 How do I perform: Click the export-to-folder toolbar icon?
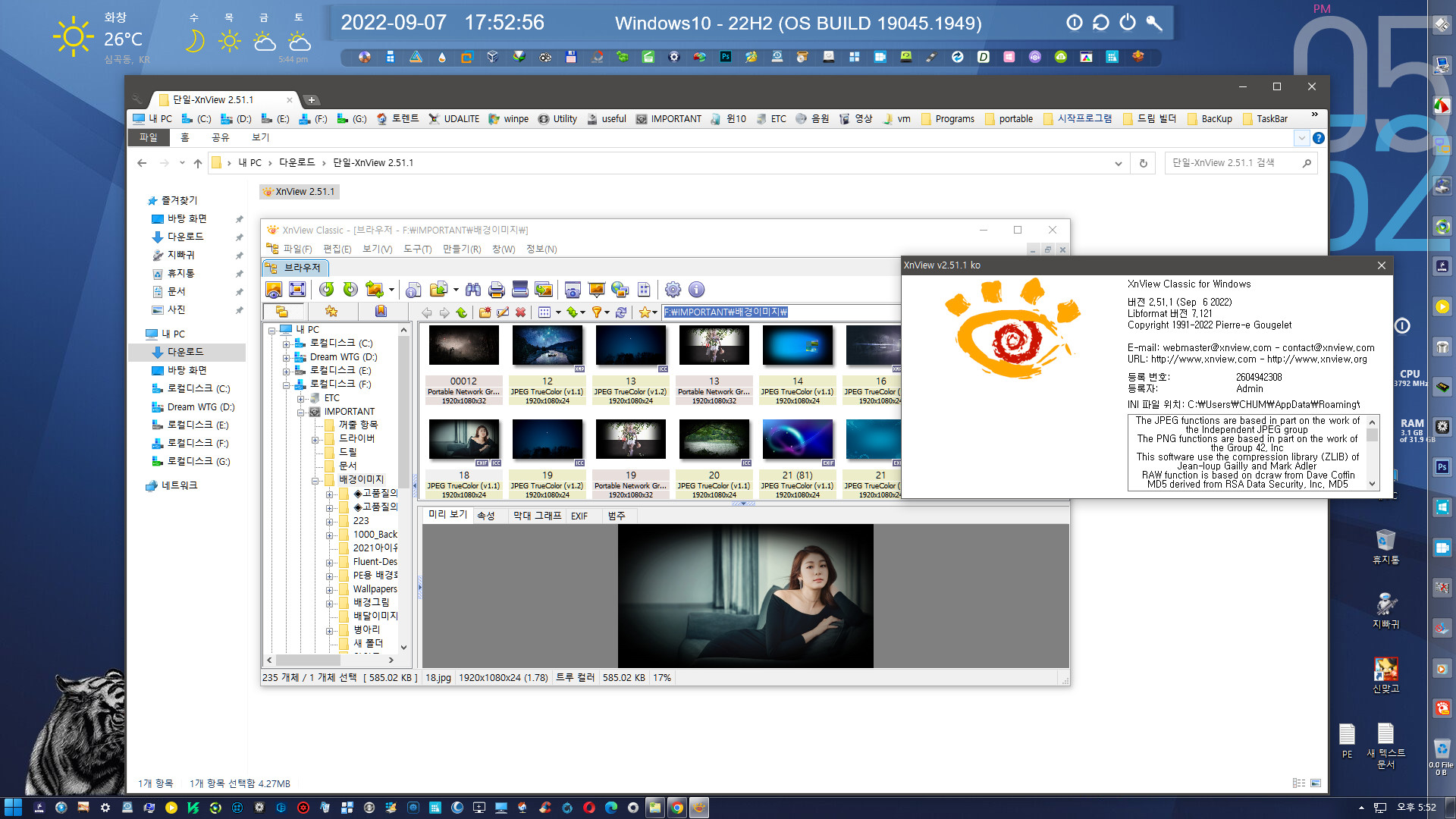pyautogui.click(x=438, y=290)
